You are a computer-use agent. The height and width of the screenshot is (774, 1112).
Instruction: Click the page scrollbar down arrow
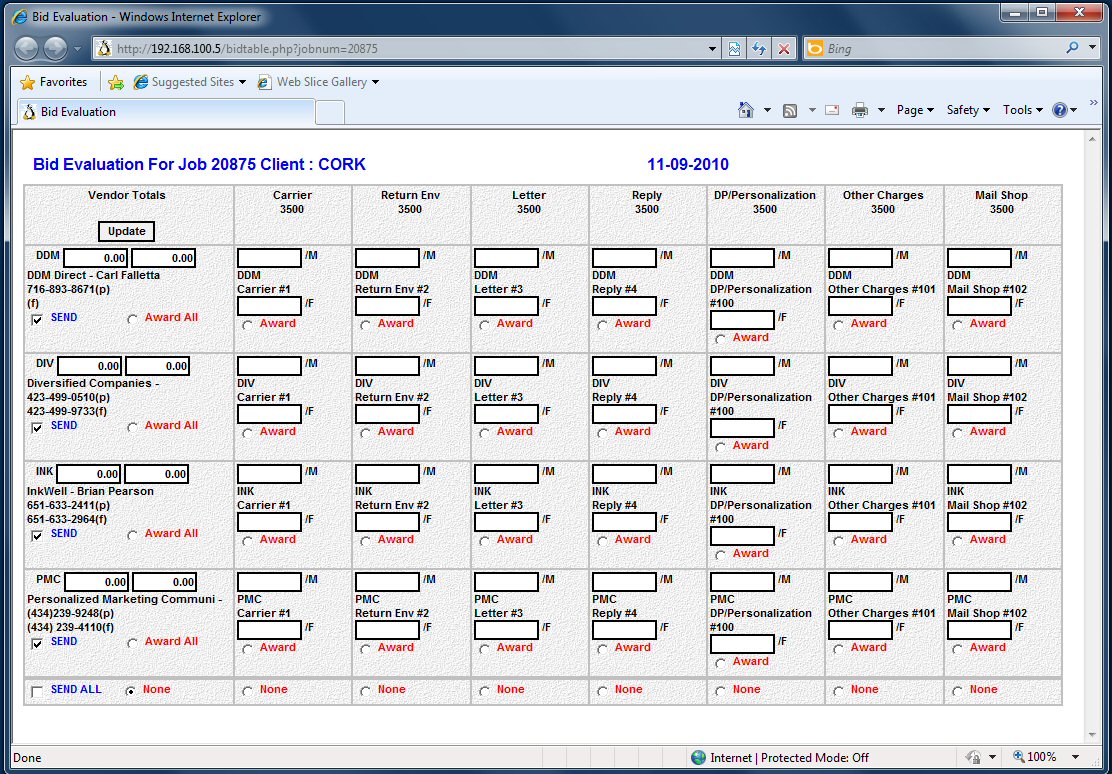pyautogui.click(x=1092, y=736)
